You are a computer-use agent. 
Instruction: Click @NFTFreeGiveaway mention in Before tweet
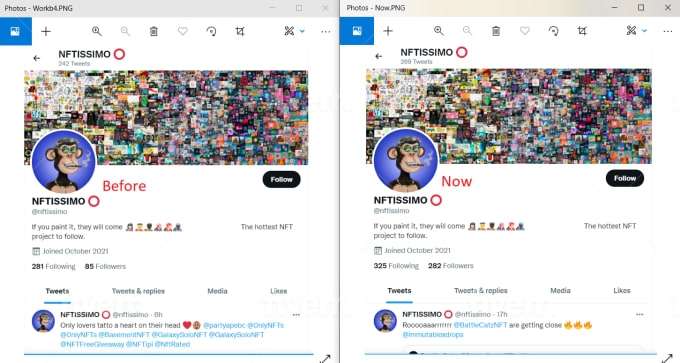(92, 344)
